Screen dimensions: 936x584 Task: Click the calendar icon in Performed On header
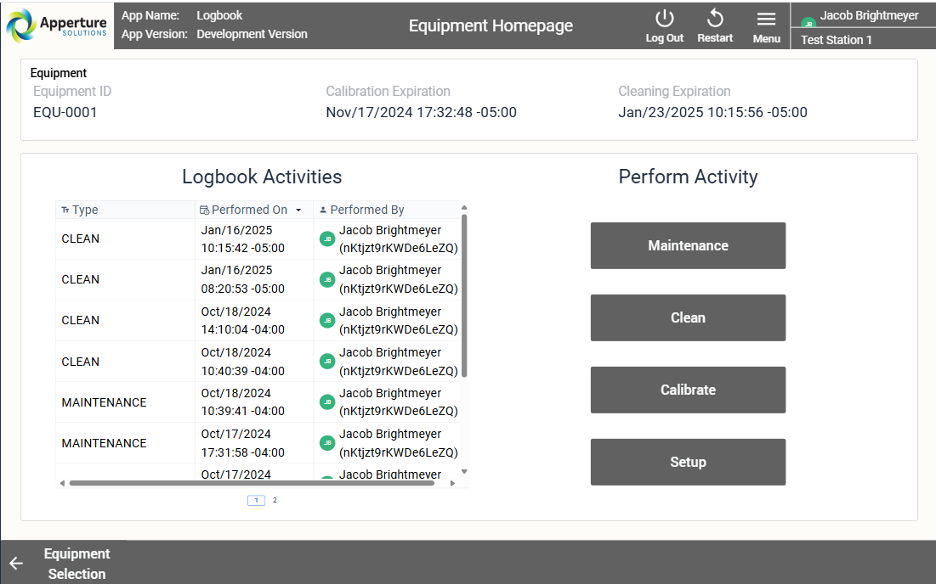point(204,210)
